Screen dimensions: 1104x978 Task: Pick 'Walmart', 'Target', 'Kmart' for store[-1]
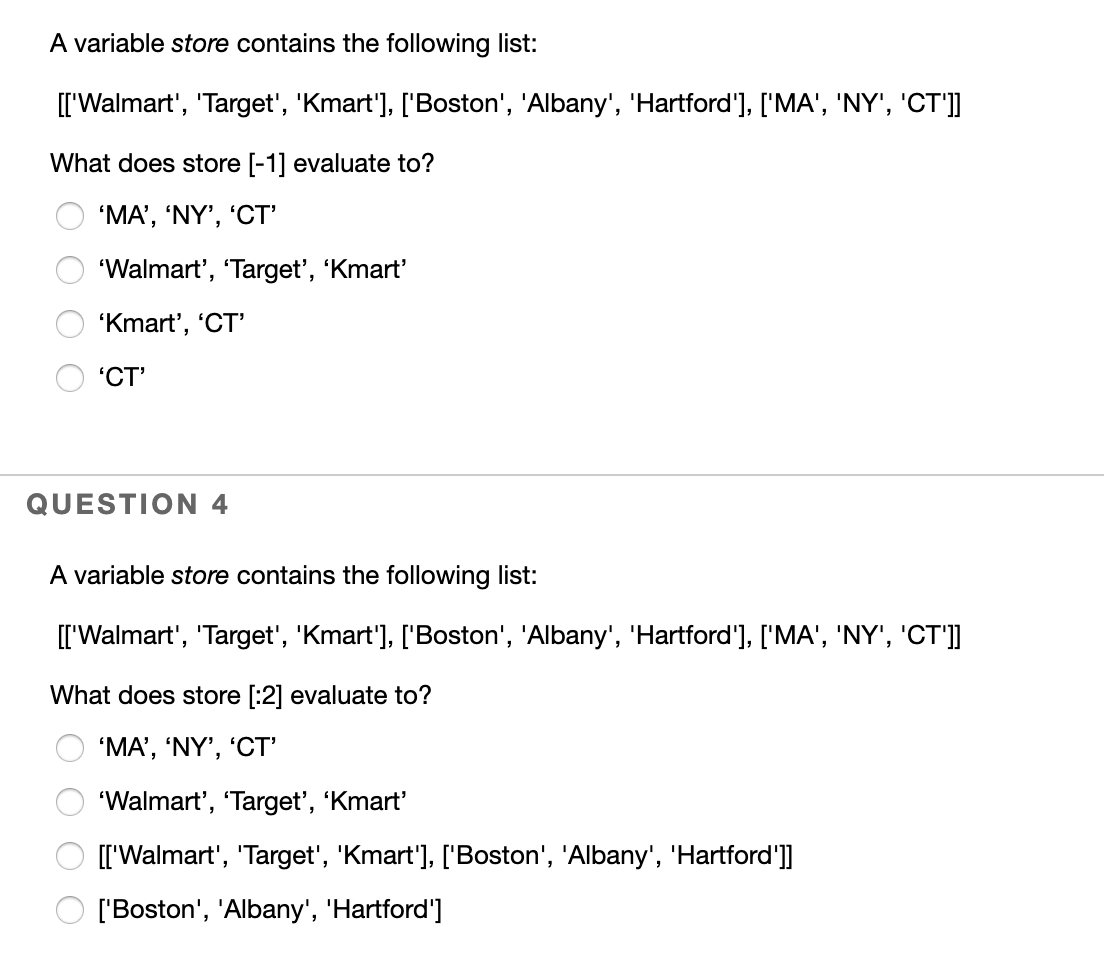(70, 270)
